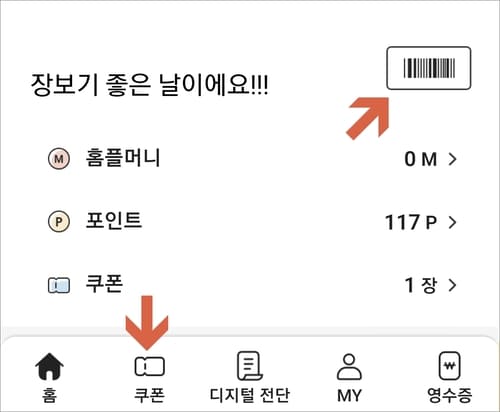Switch to the 쿠폰 tab label

coord(149,395)
